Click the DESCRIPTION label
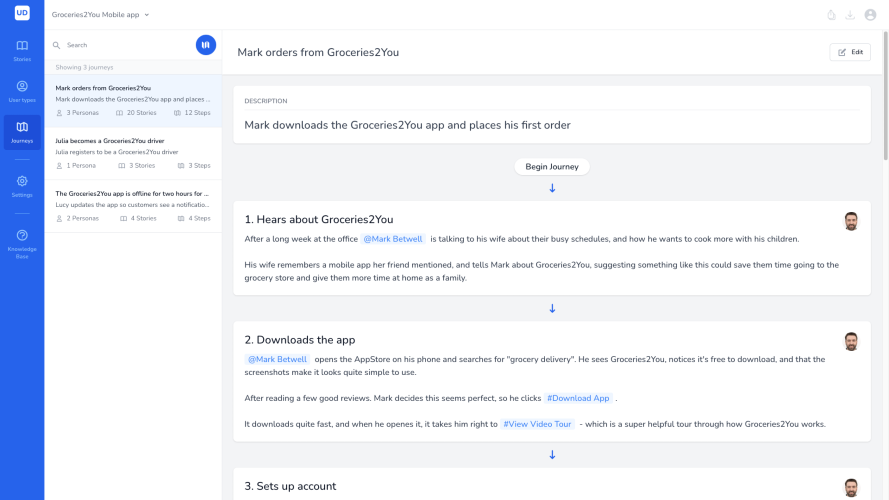 click(266, 101)
